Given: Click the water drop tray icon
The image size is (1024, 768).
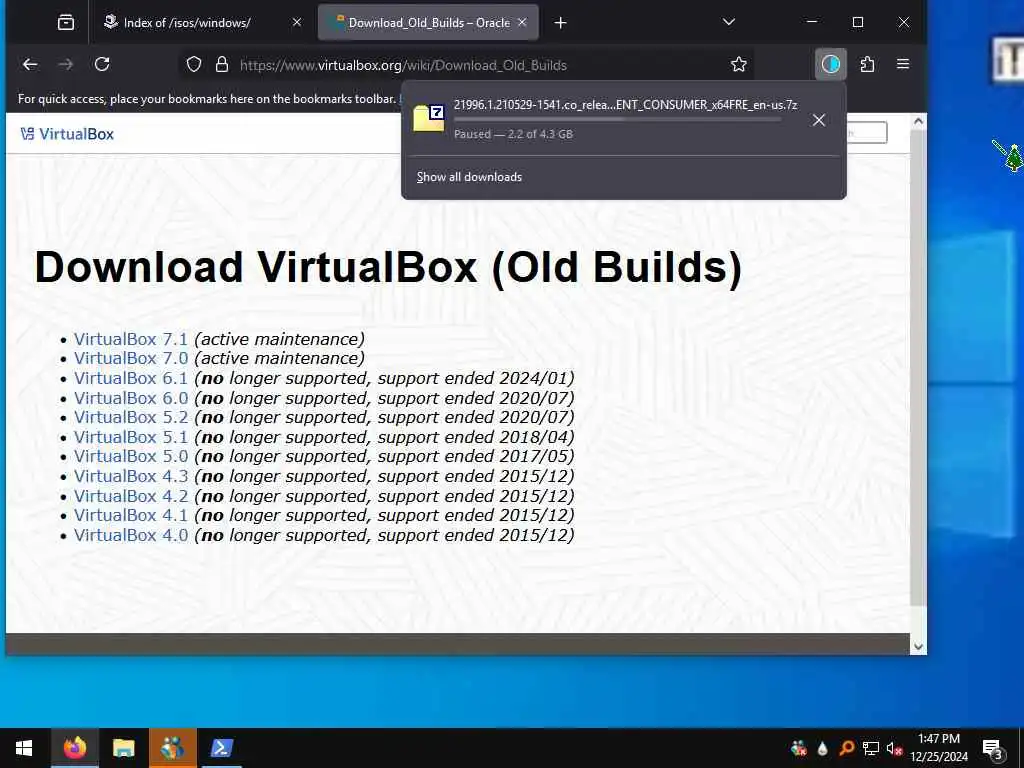Looking at the screenshot, I should 822,748.
